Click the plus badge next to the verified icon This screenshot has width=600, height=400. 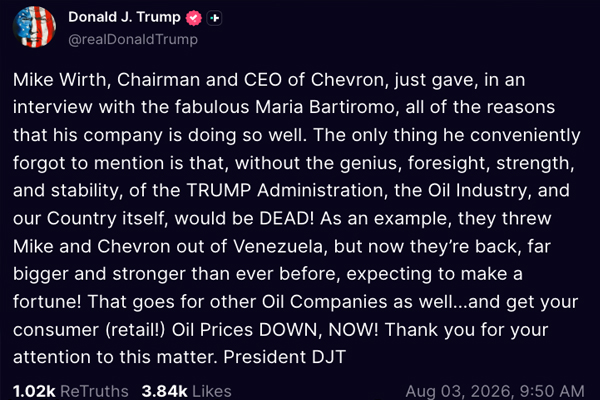coord(214,18)
